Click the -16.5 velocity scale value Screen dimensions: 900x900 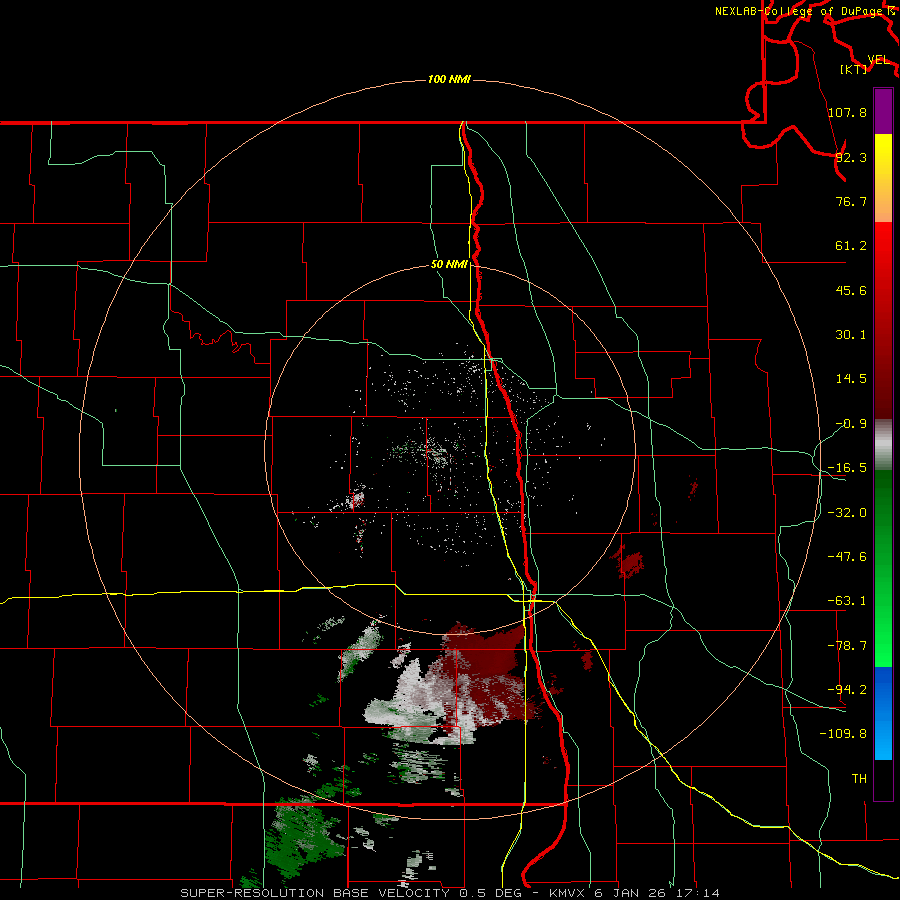(x=847, y=467)
